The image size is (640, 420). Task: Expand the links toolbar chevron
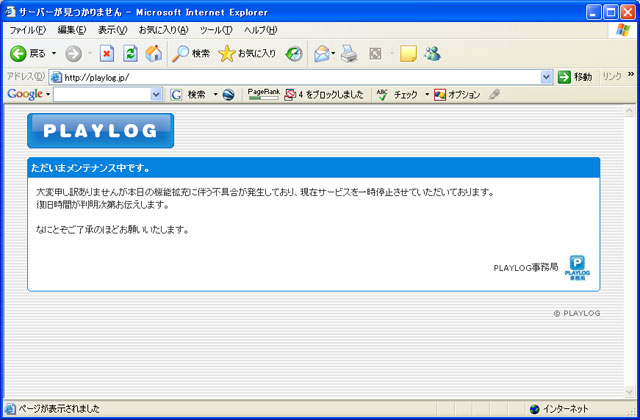631,74
